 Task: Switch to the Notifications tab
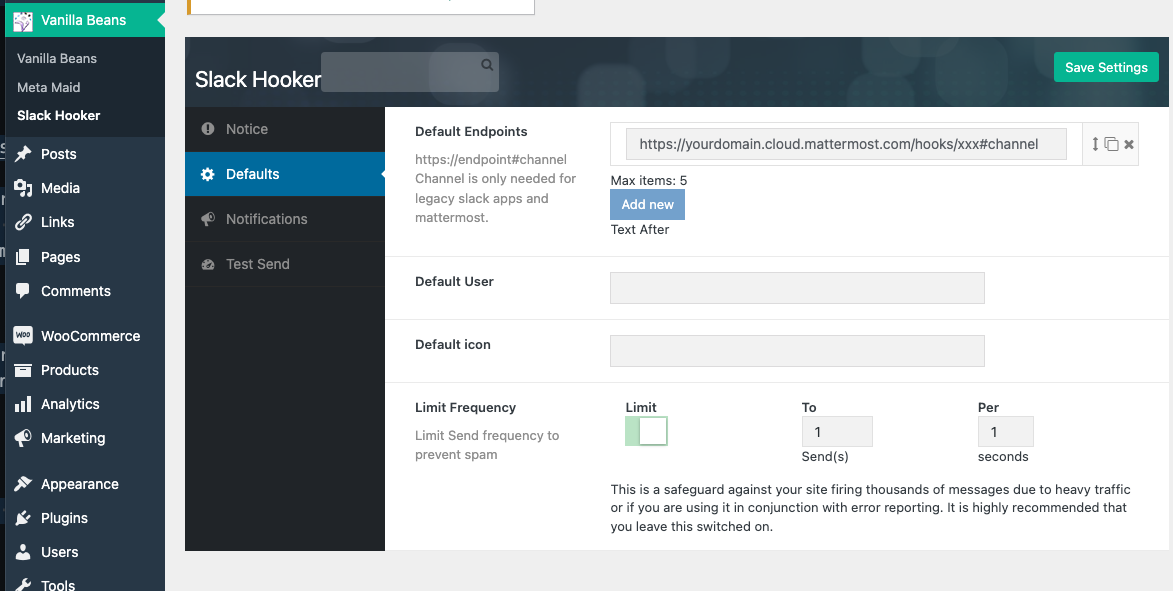pyautogui.click(x=285, y=219)
